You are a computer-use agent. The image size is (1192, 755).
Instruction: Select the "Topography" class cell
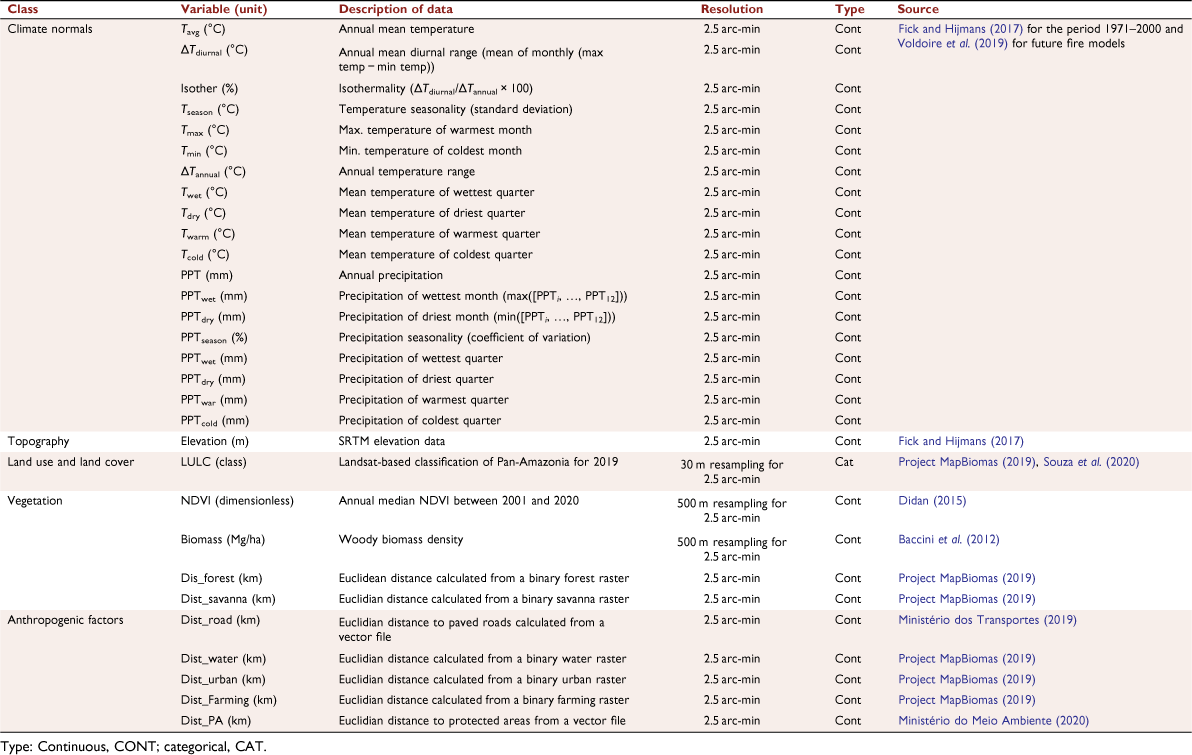38,441
